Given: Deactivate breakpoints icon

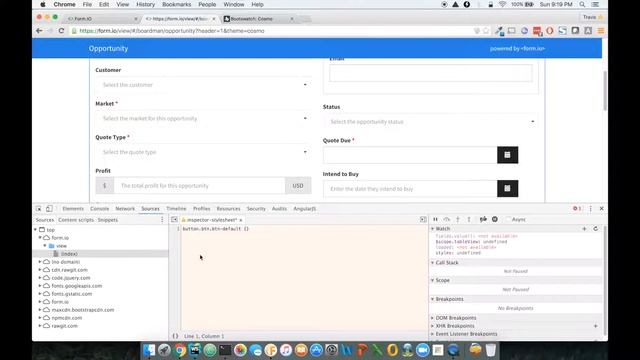Looking at the screenshot, I should 483,220.
